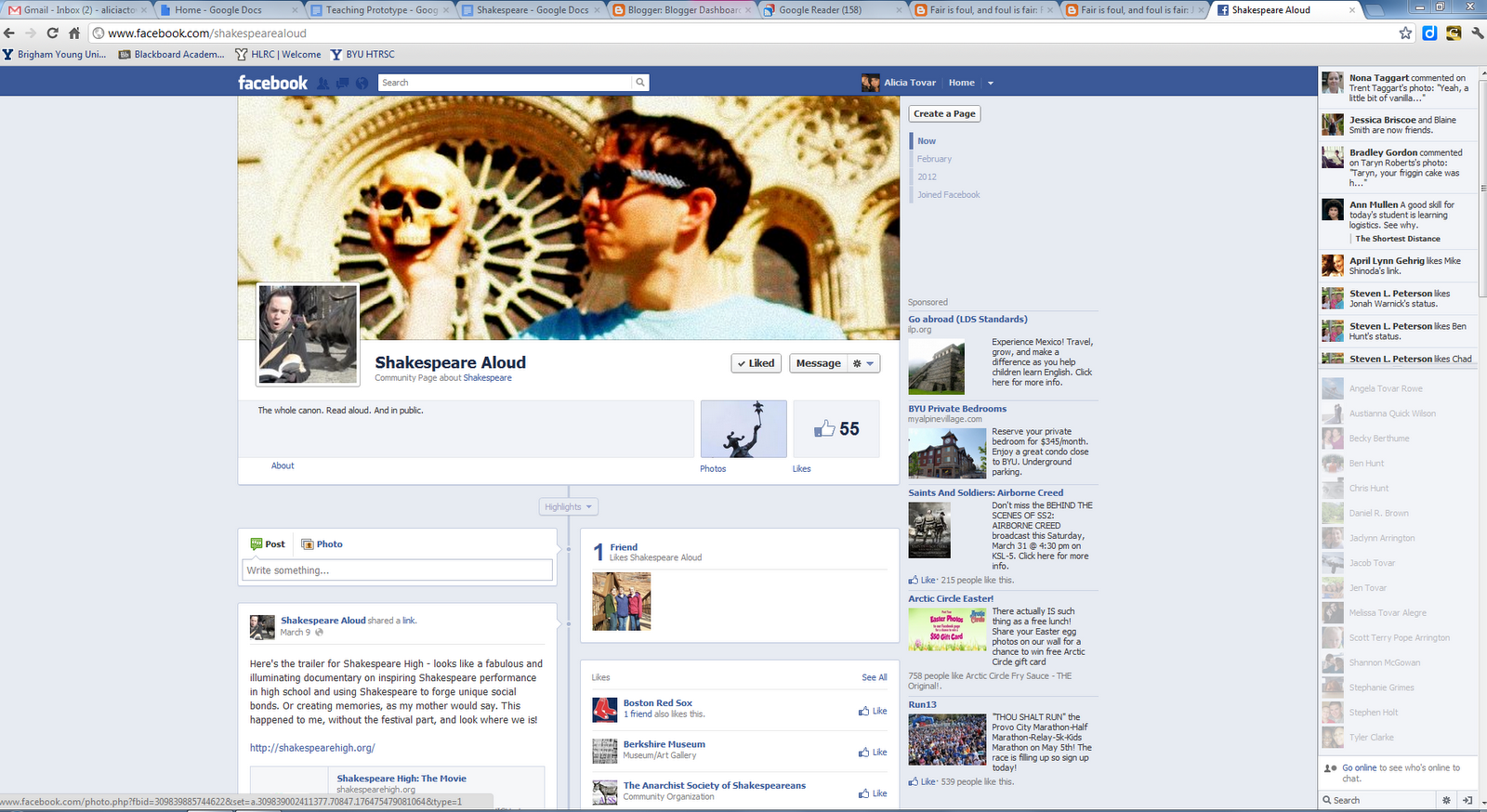Open BYU Private Bedrooms ad image
The image size is (1487, 812).
947,452
